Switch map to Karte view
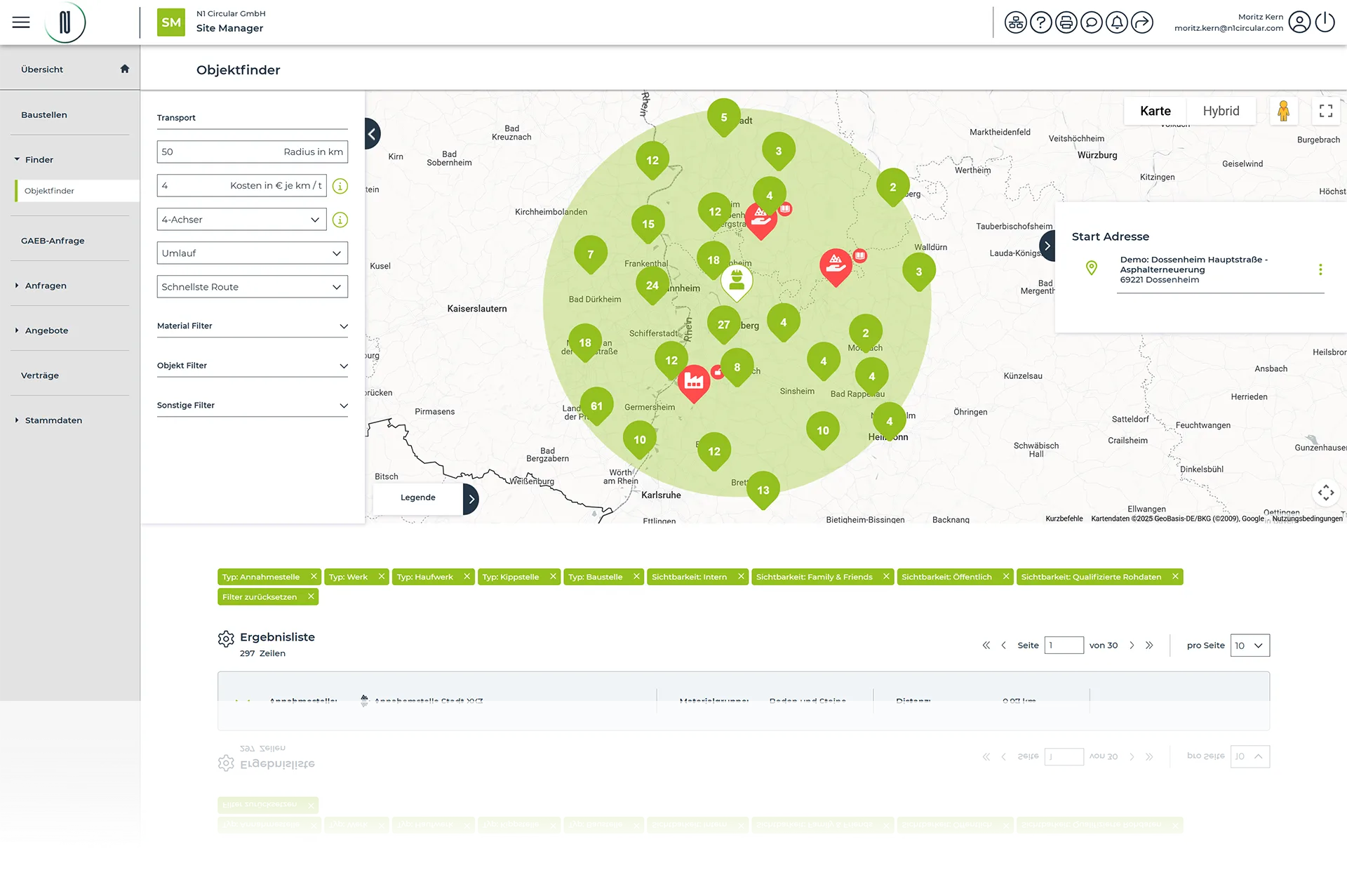The height and width of the screenshot is (896, 1347). tap(1155, 111)
